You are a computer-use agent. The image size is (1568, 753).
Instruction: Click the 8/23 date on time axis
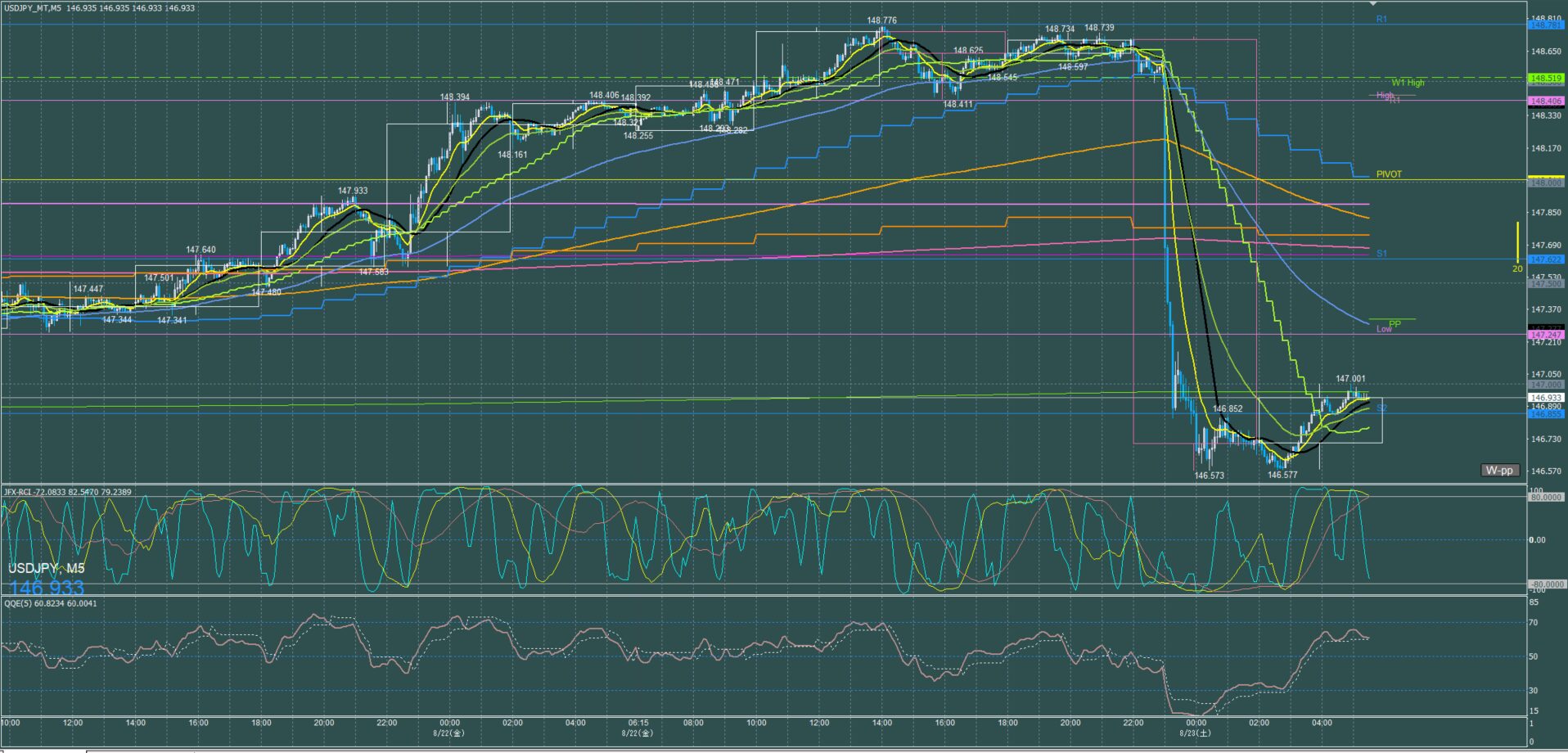[x=1195, y=733]
